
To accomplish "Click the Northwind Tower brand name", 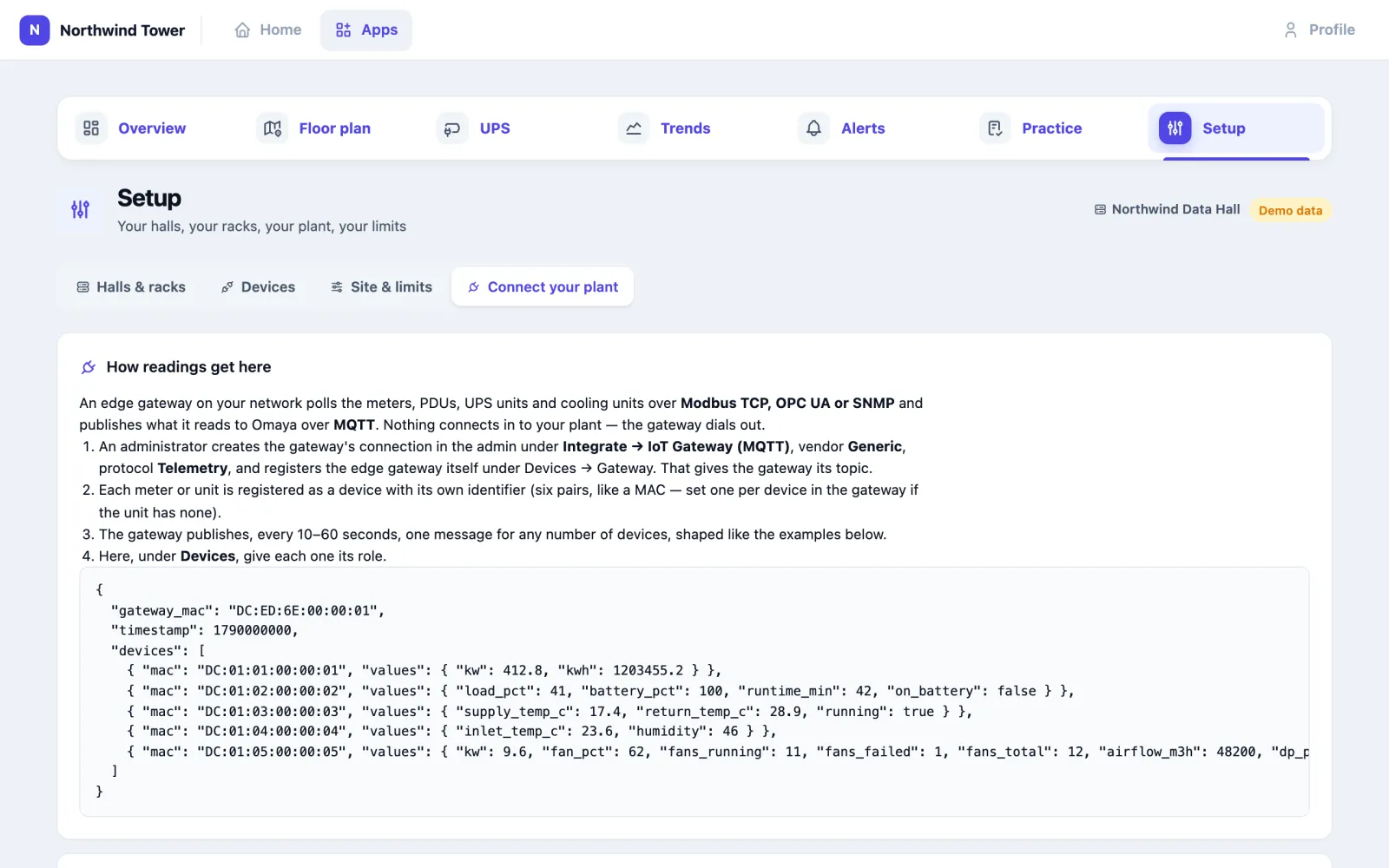I will [x=122, y=30].
